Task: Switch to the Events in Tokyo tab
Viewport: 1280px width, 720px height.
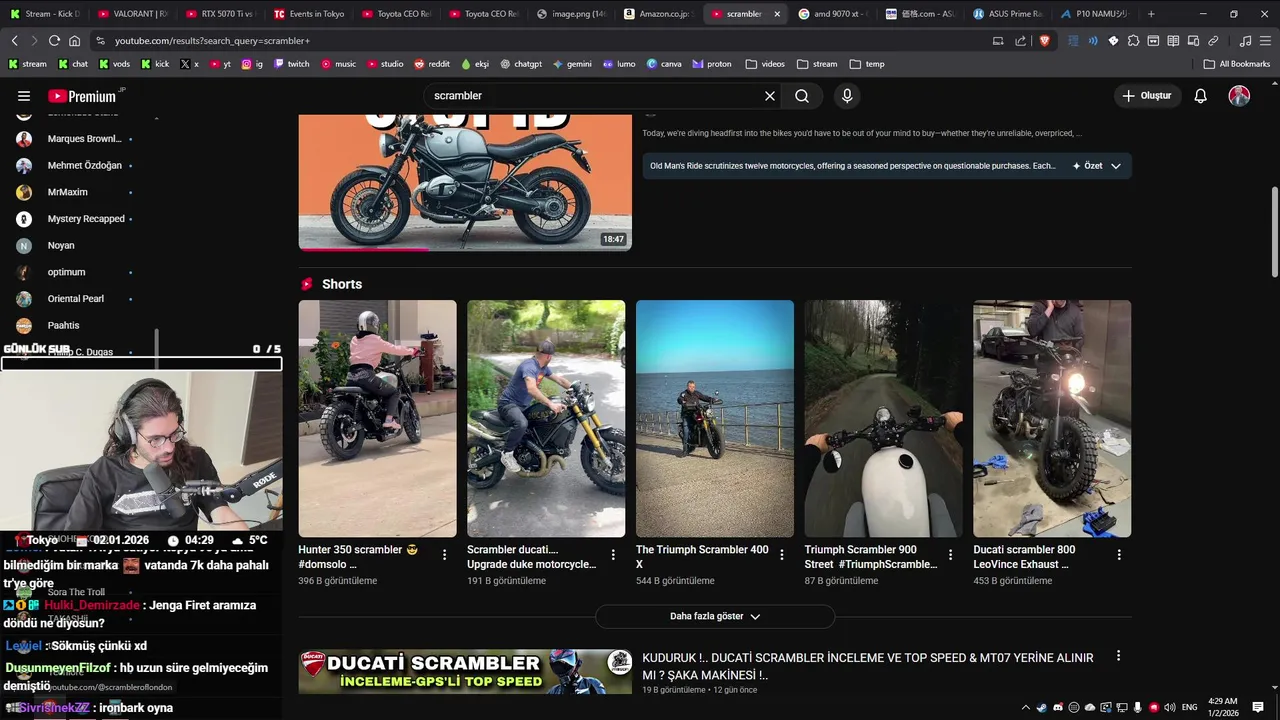Action: pyautogui.click(x=309, y=14)
